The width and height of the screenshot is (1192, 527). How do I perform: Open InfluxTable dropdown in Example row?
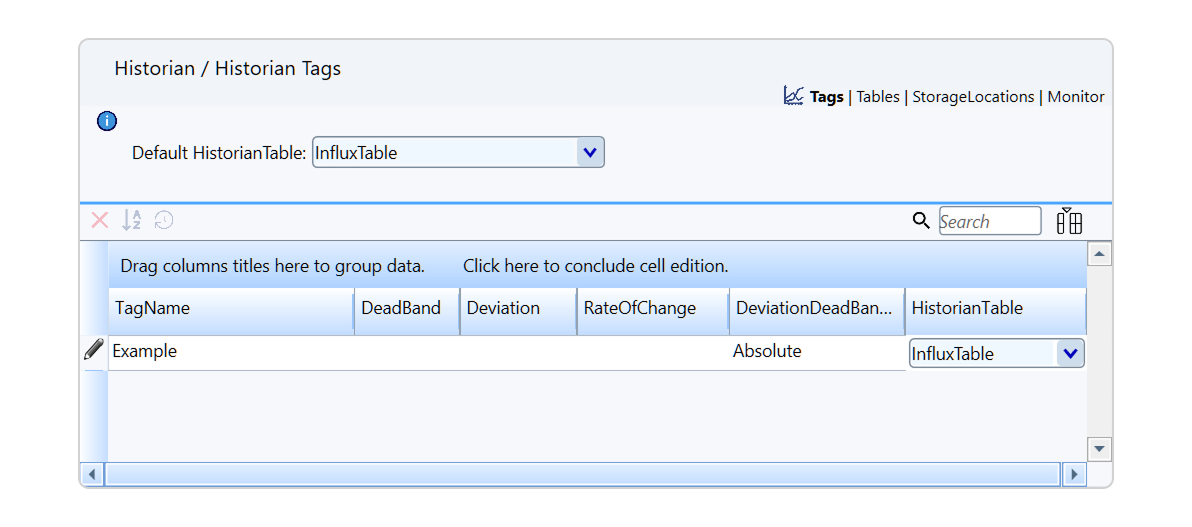[x=1070, y=354]
